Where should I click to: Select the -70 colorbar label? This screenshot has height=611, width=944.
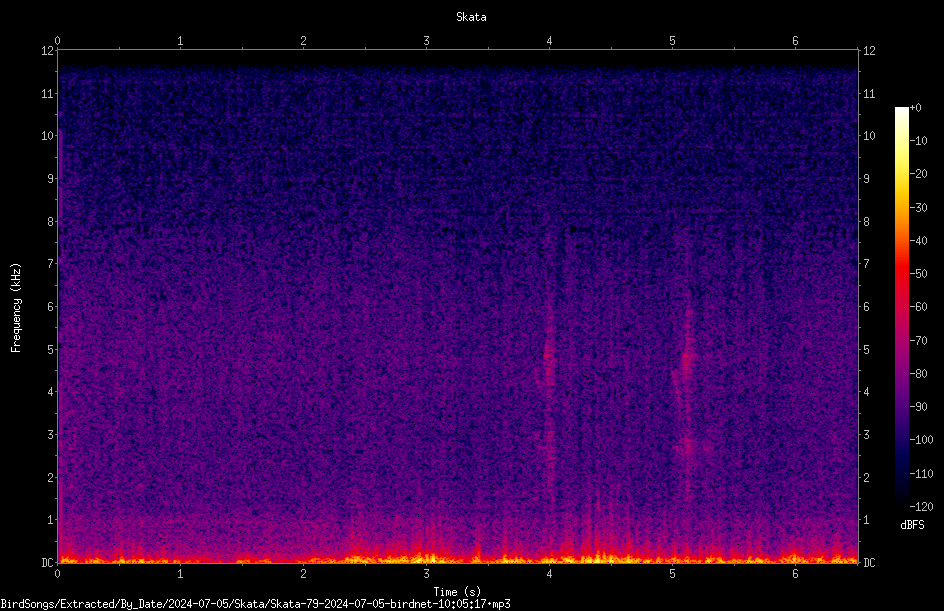point(918,341)
